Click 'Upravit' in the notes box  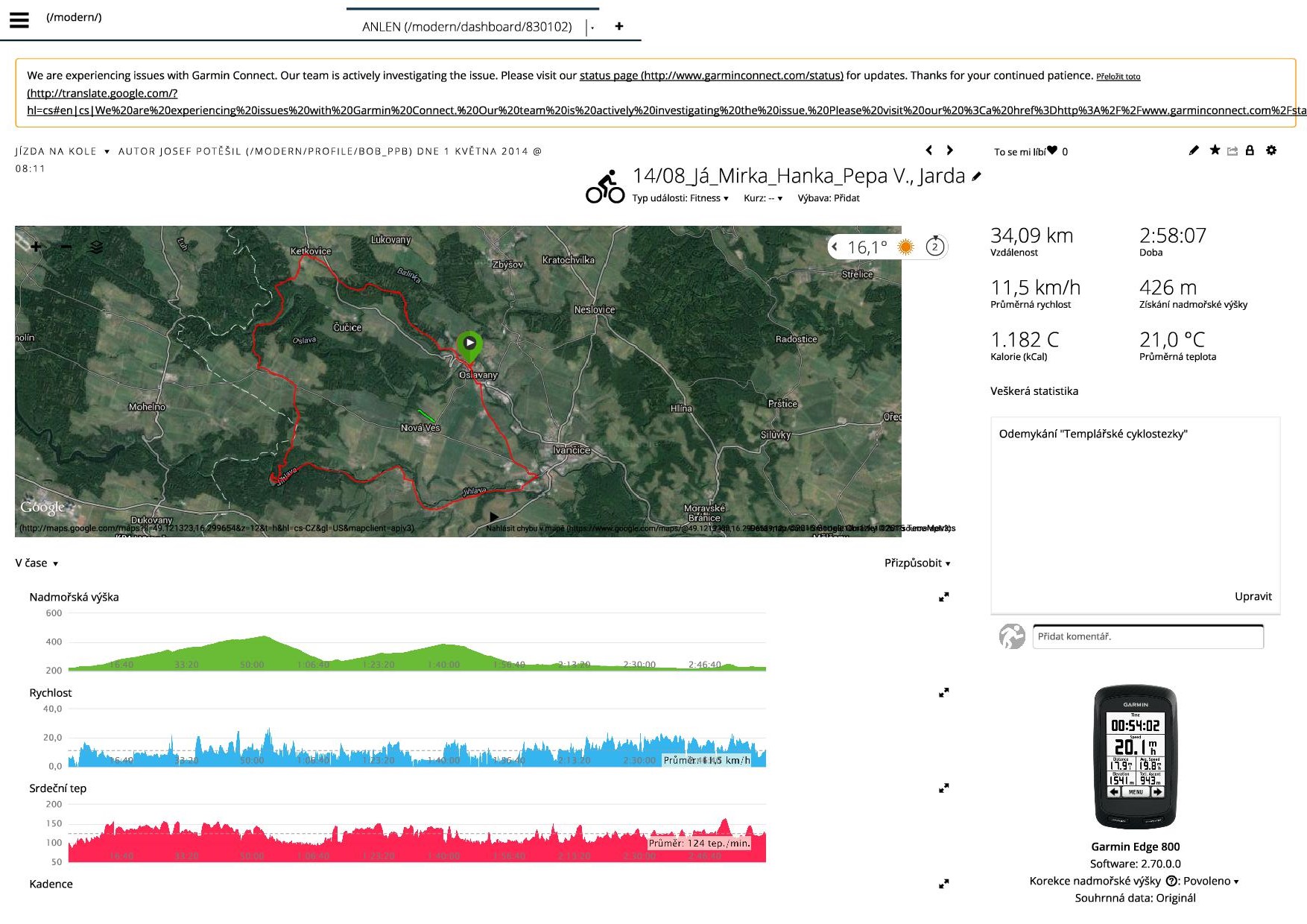(1253, 596)
